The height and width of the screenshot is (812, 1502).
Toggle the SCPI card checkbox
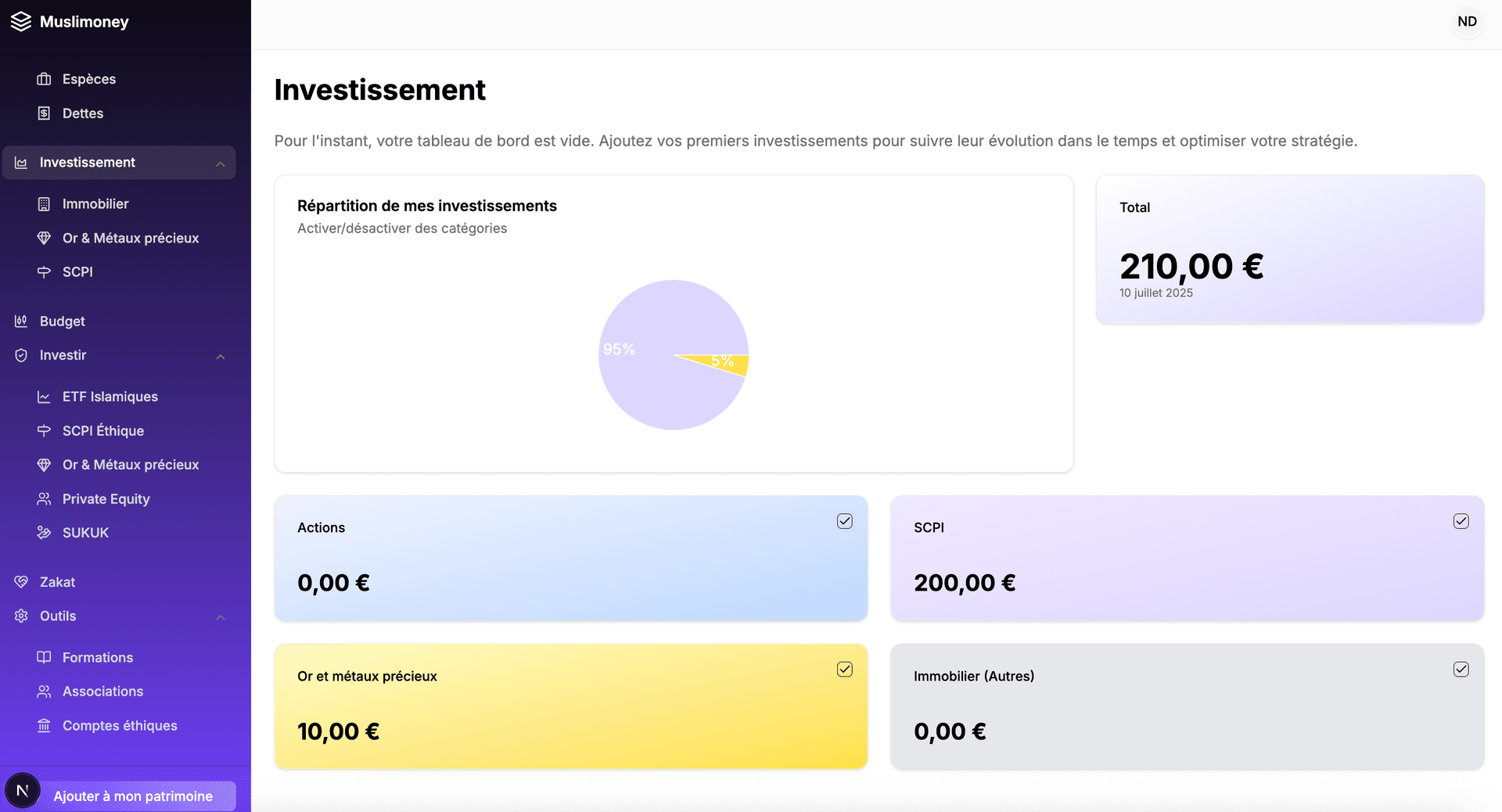[x=1461, y=521]
